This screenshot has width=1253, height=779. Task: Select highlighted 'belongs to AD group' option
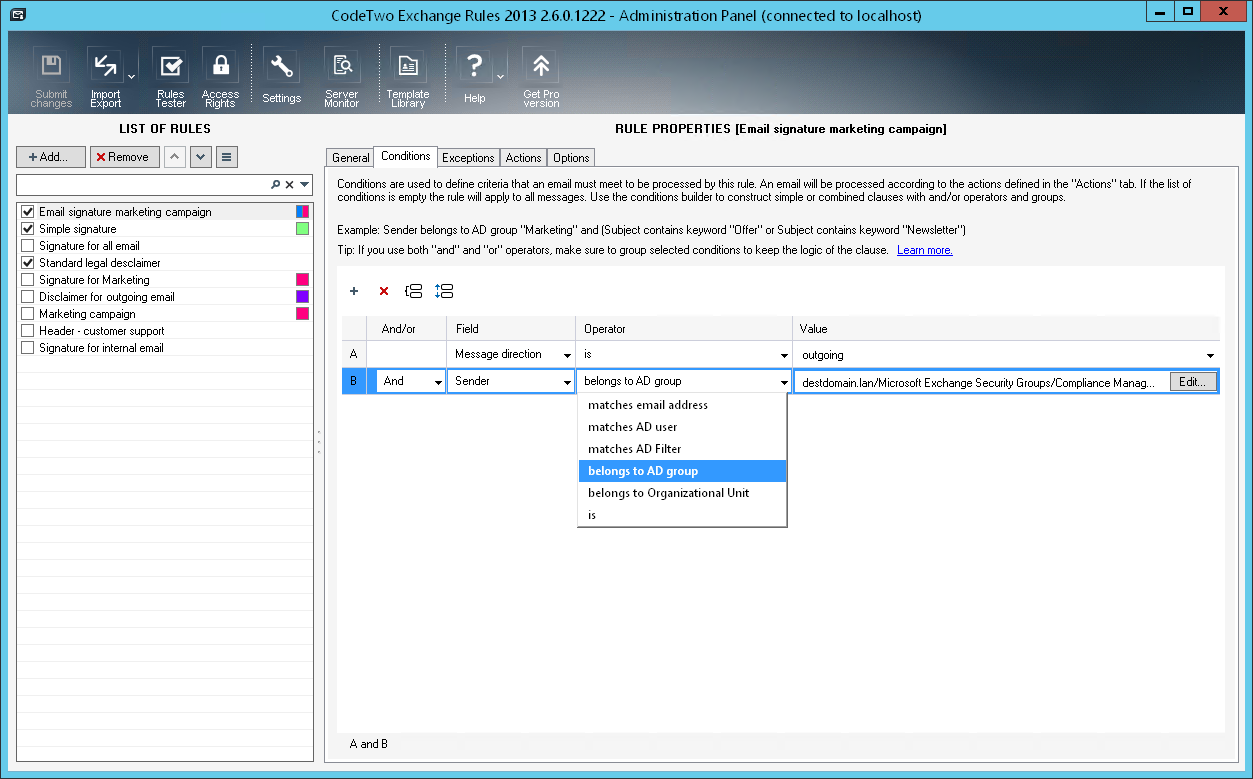682,471
